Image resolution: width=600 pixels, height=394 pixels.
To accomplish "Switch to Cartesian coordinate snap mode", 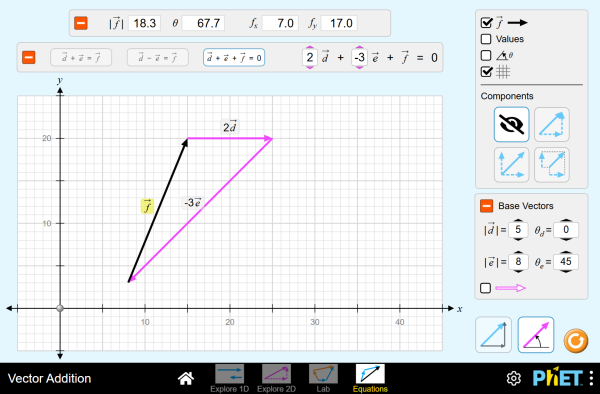I will 493,334.
